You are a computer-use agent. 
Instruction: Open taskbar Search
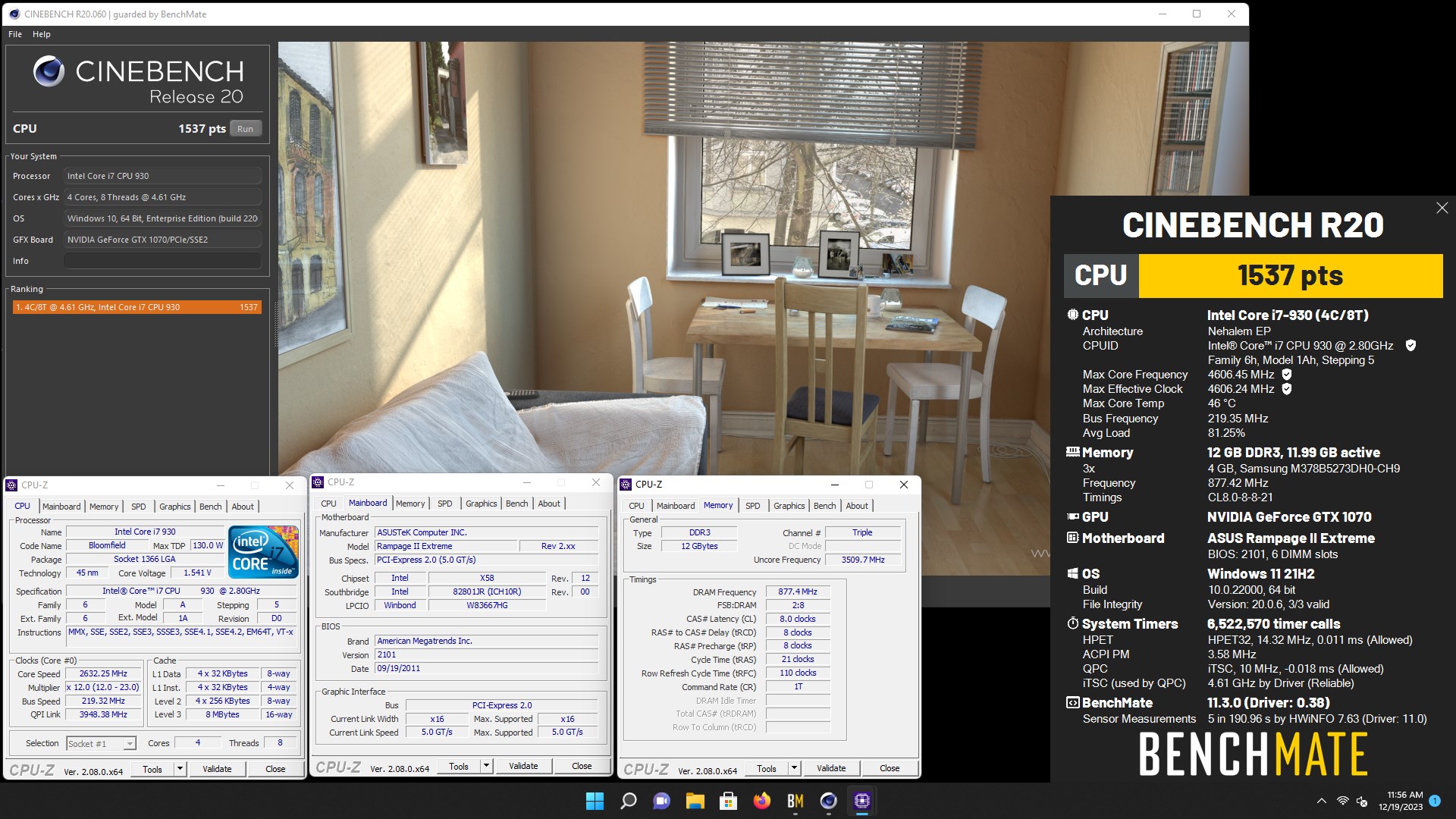pos(629,801)
